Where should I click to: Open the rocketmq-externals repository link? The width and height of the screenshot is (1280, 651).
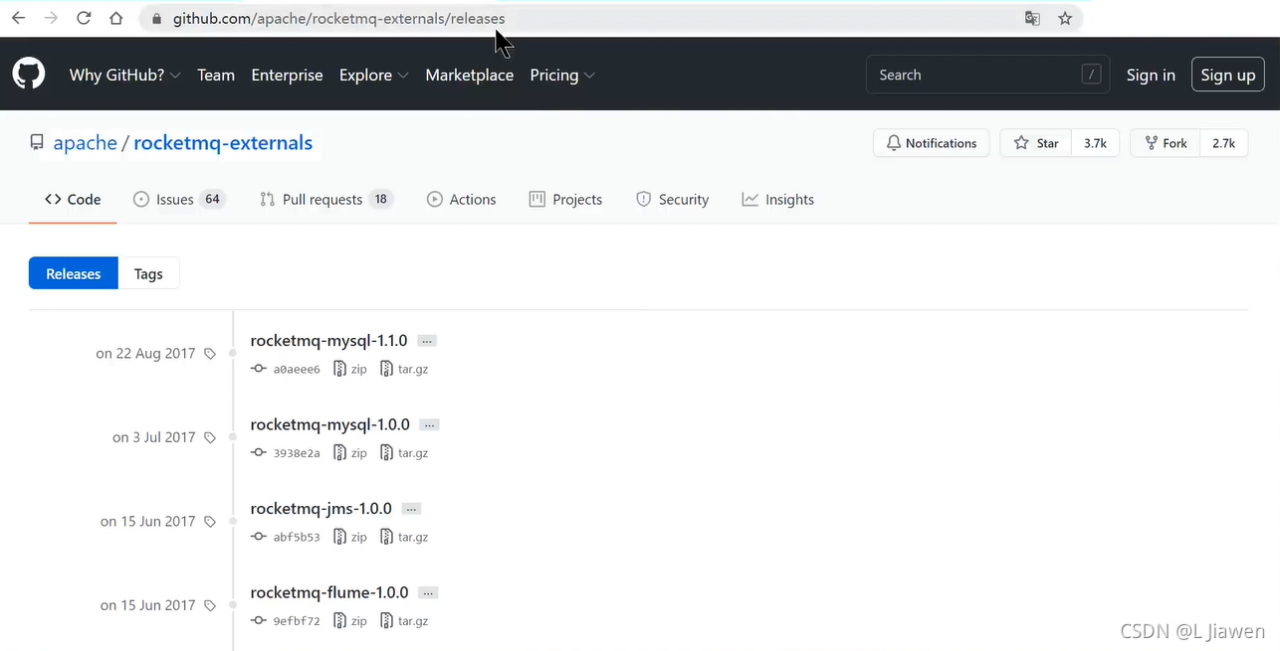coord(223,143)
